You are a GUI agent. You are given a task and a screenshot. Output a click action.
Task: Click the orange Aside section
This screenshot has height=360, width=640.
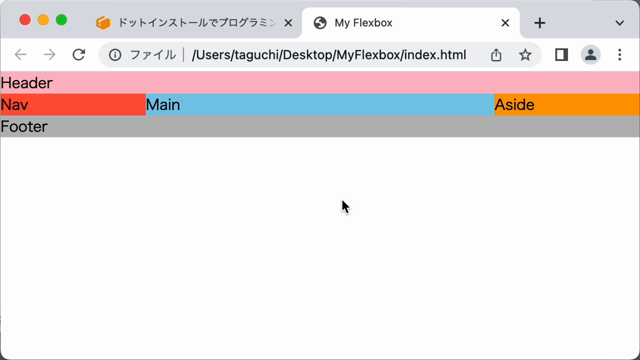click(567, 104)
